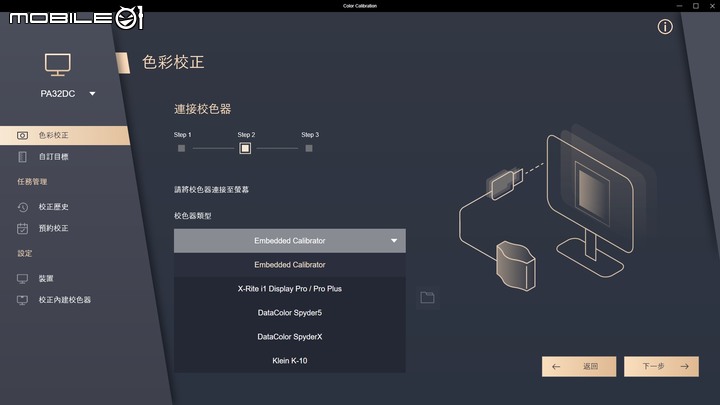
Task: Open the 預約校正 sidebar entry
Action: (x=53, y=228)
